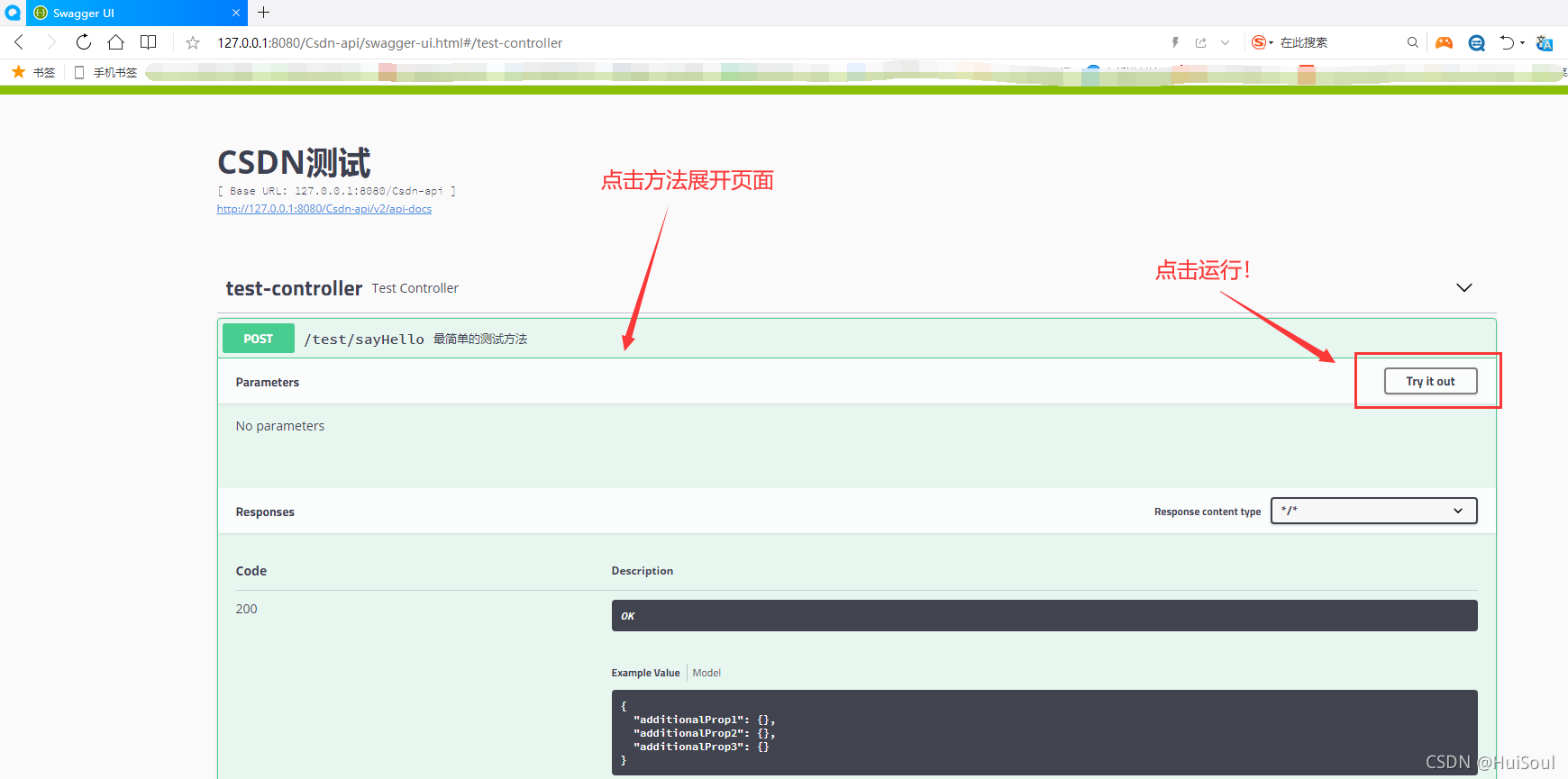Open the Response content type dropdown
The image size is (1568, 779).
1373,511
